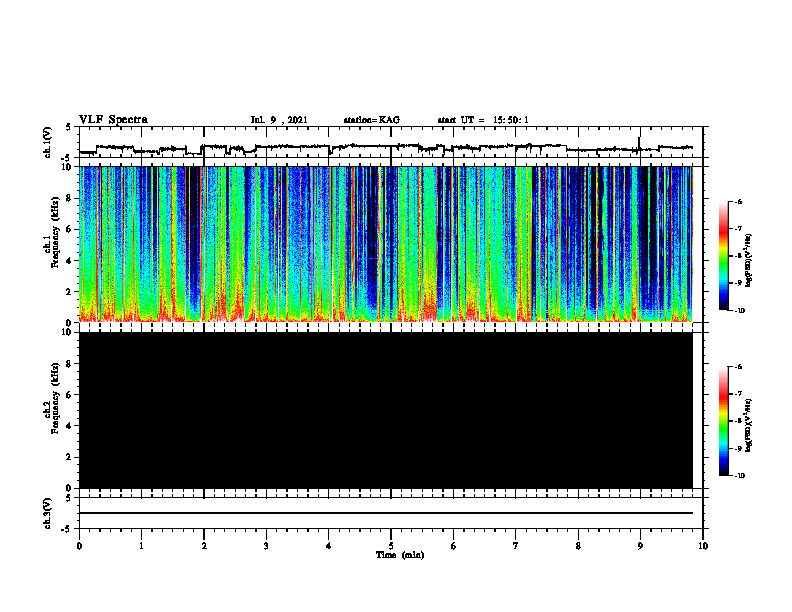Click the flat ch.3 voltage line
Image resolution: width=792 pixels, height=612 pixels.
[x=386, y=513]
